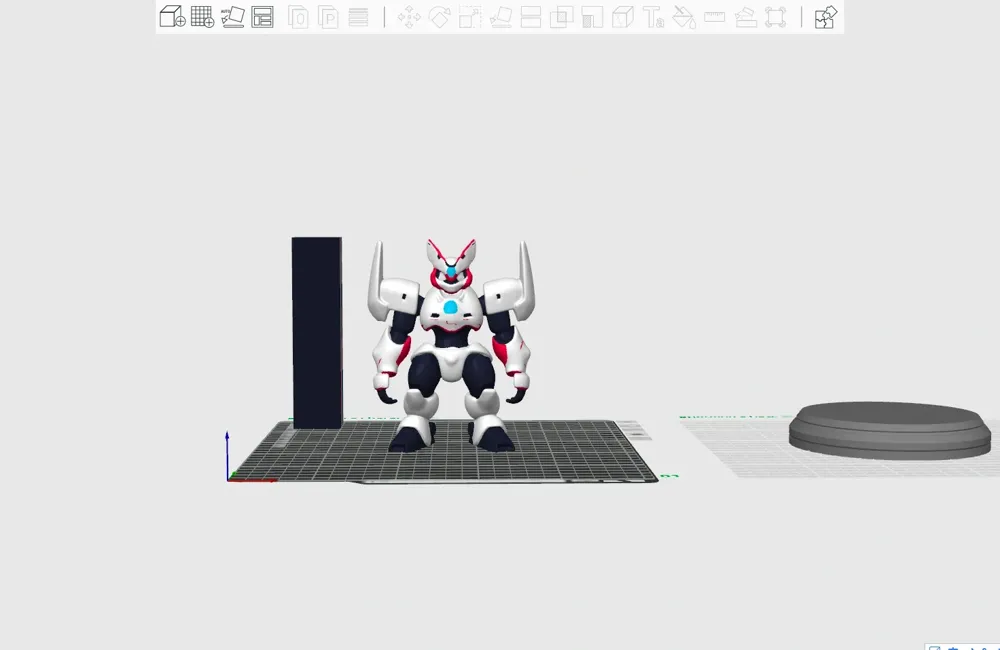Open the Seam Painting cube icon
This screenshot has width=1000, height=650.
click(x=622, y=17)
